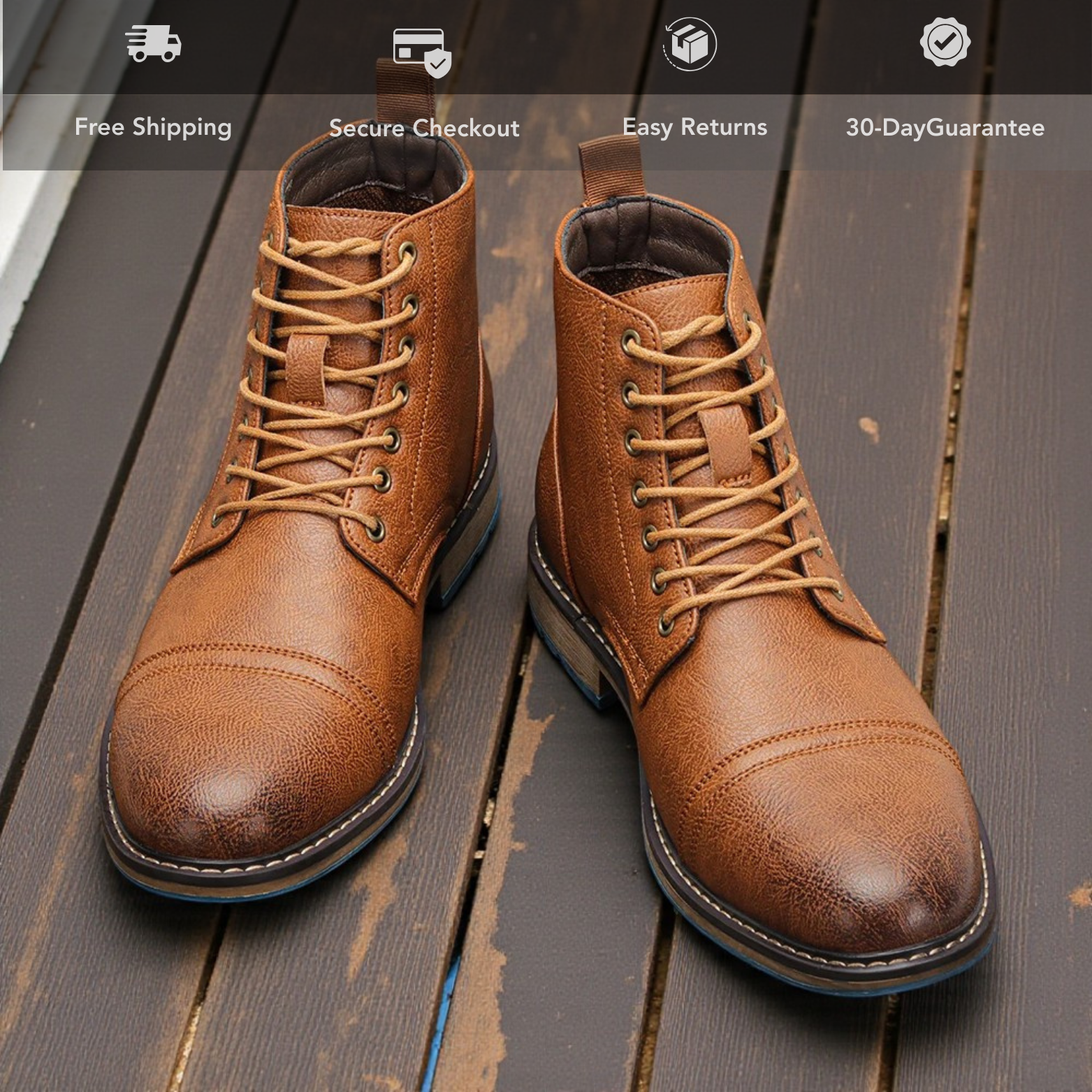Open the Easy Returns label
Viewport: 1092px width, 1092px height.
pyautogui.click(x=694, y=127)
